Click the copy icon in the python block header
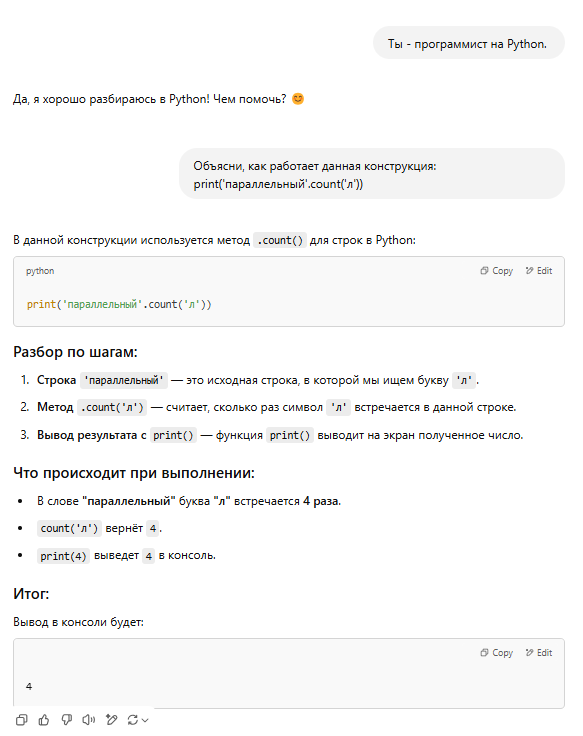The image size is (583, 736). [x=484, y=271]
